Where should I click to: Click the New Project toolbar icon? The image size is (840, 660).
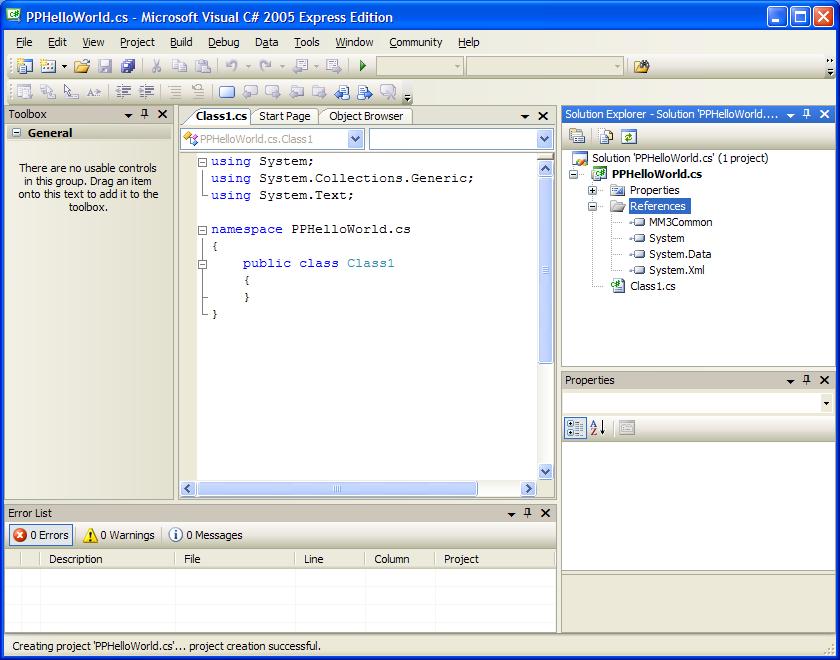click(x=25, y=66)
